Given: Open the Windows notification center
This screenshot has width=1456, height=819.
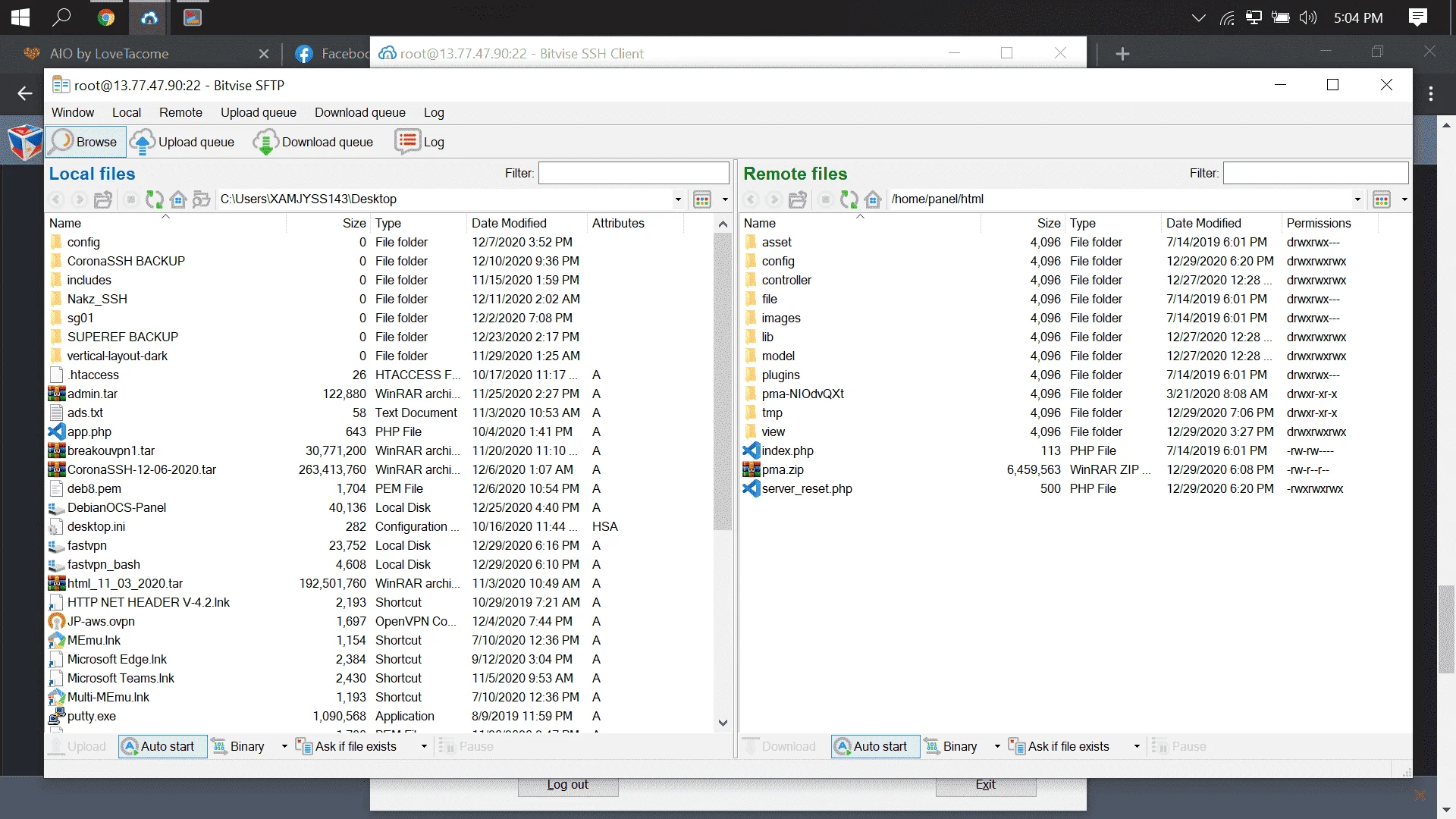Looking at the screenshot, I should 1418,17.
